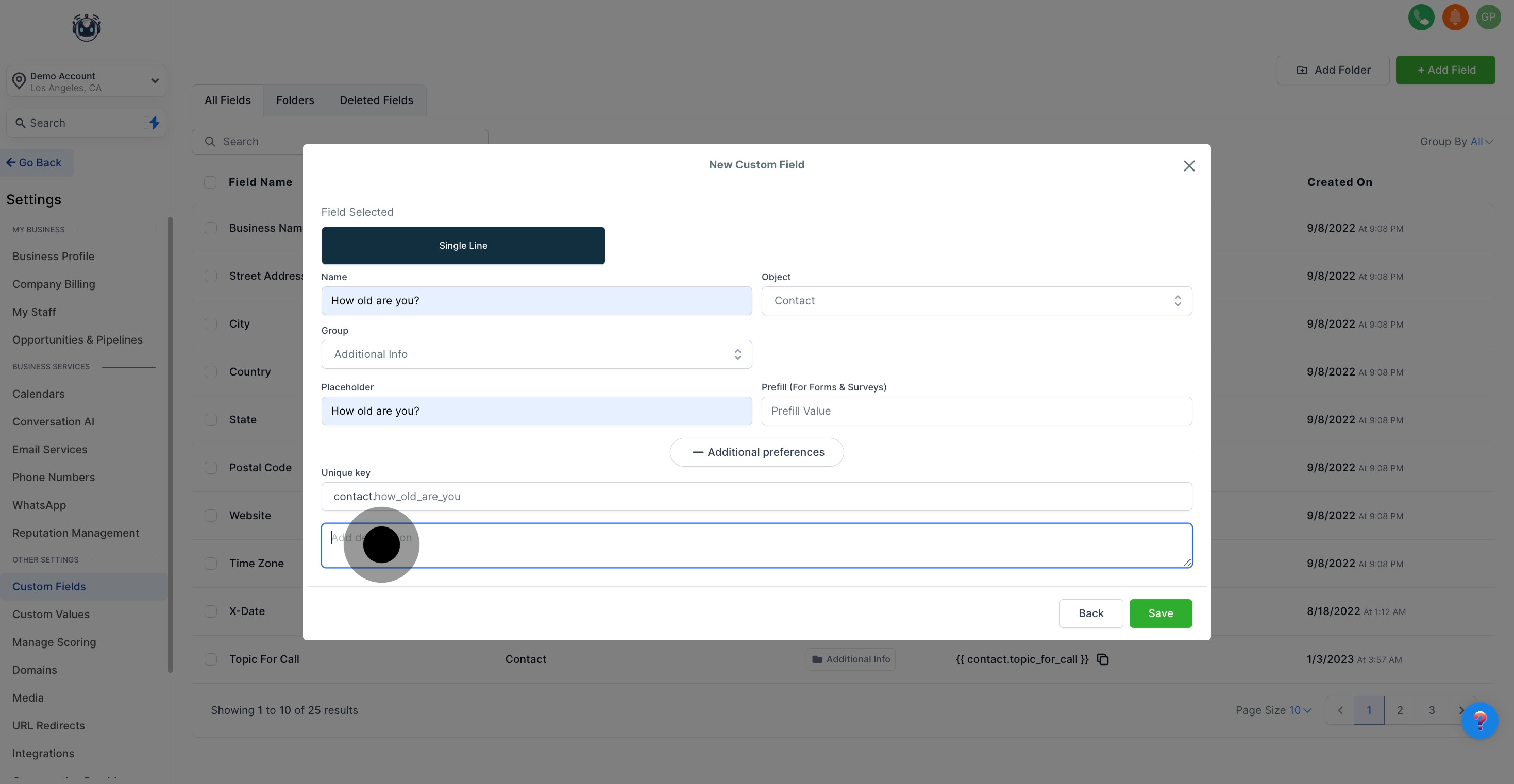Tick the select-all Field Name checkbox
Screen dimensions: 1514x784
[210, 182]
